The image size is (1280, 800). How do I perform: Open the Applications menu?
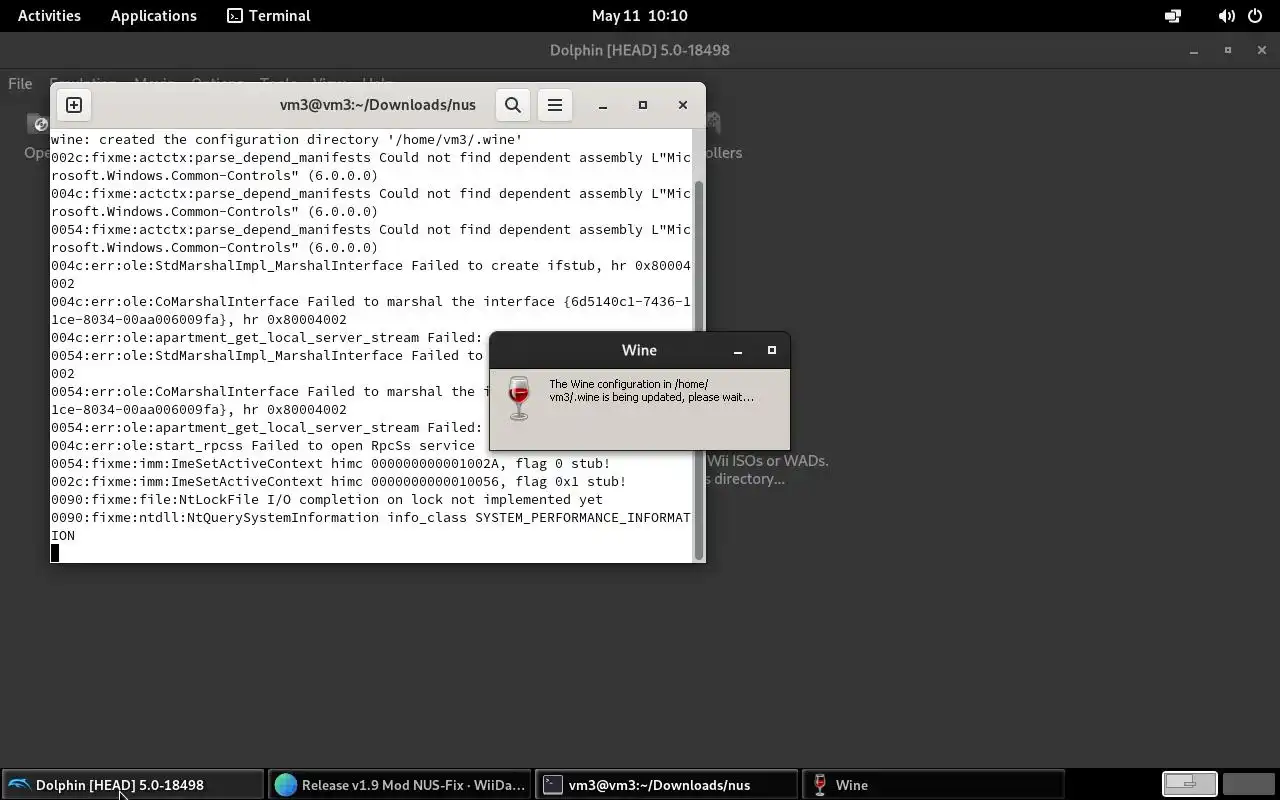click(154, 16)
